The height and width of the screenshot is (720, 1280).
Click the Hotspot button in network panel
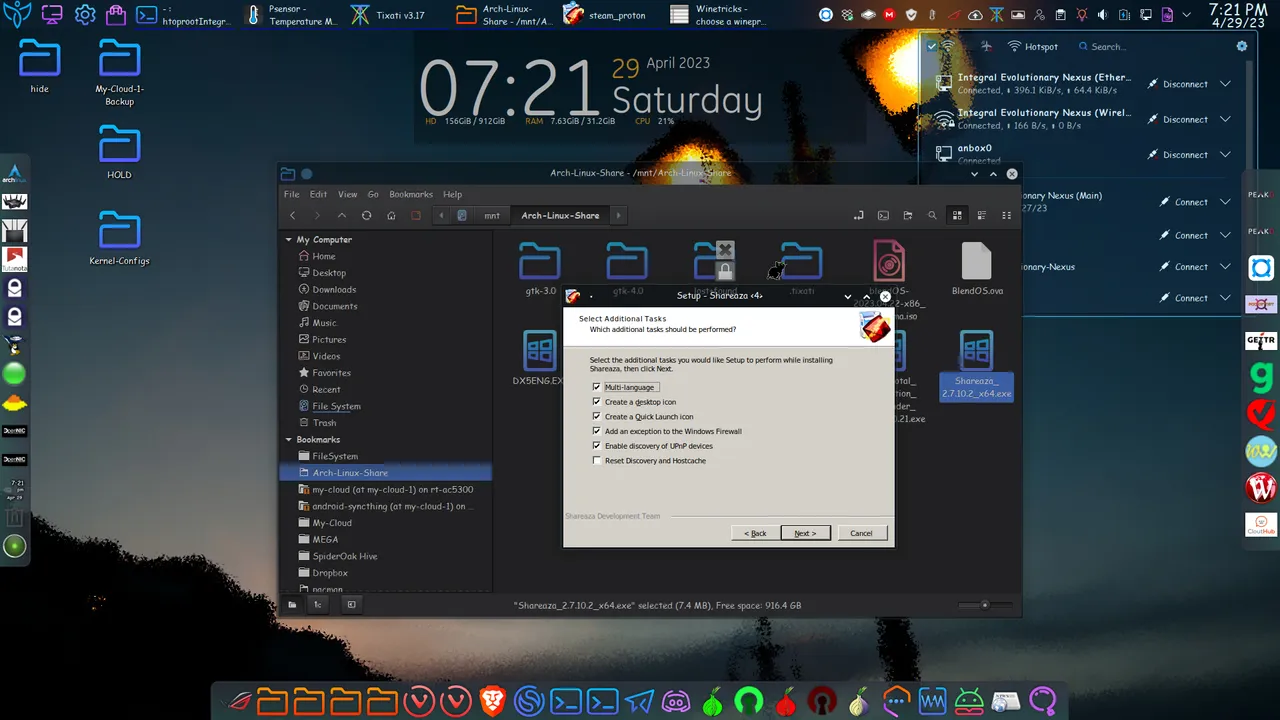tap(1033, 46)
